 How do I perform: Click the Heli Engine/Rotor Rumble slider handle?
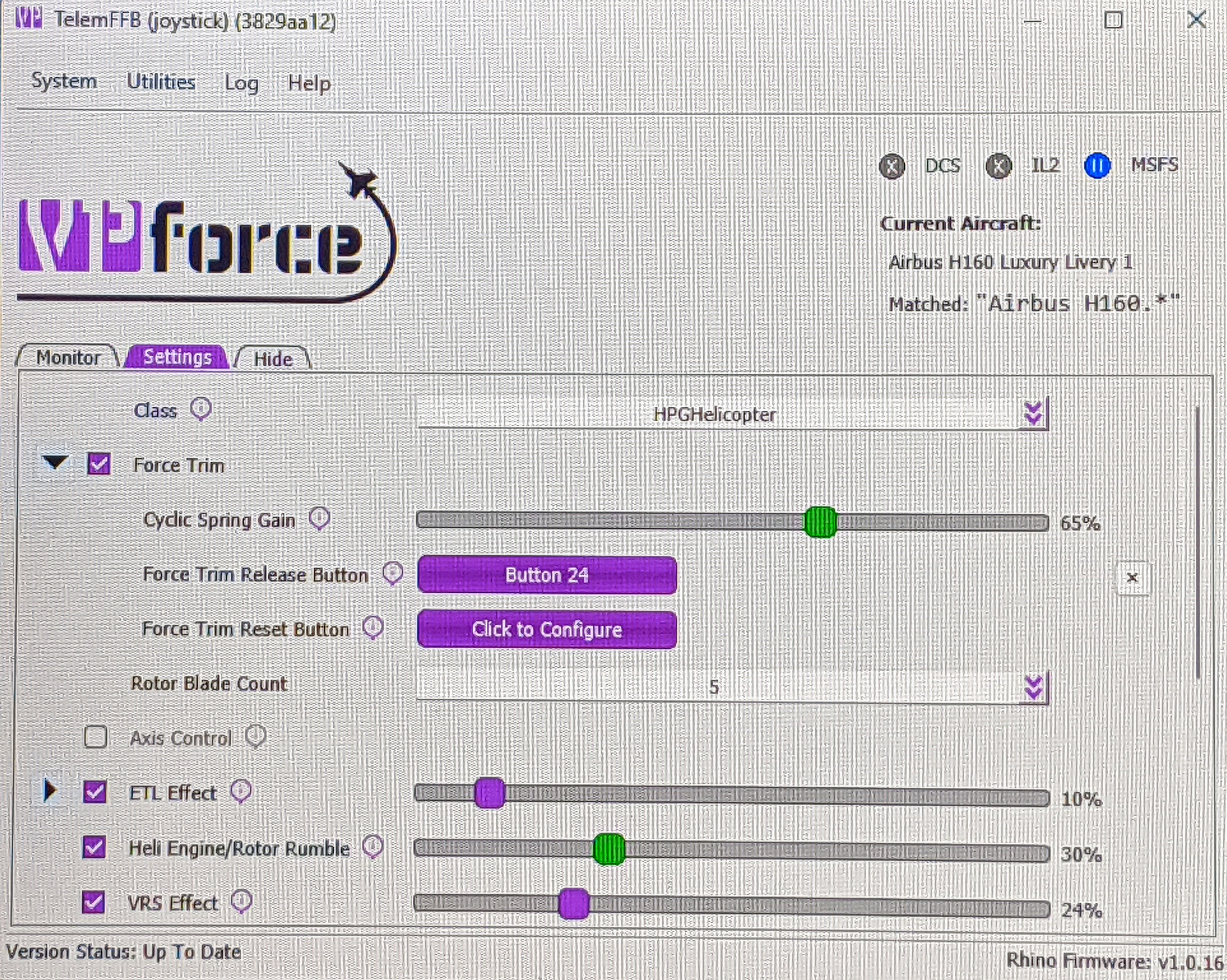tap(609, 849)
